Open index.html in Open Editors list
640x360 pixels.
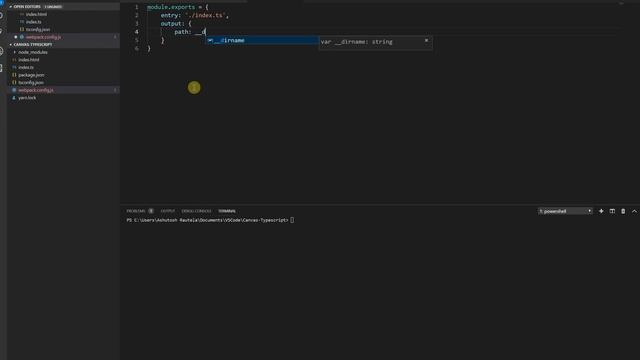36,14
